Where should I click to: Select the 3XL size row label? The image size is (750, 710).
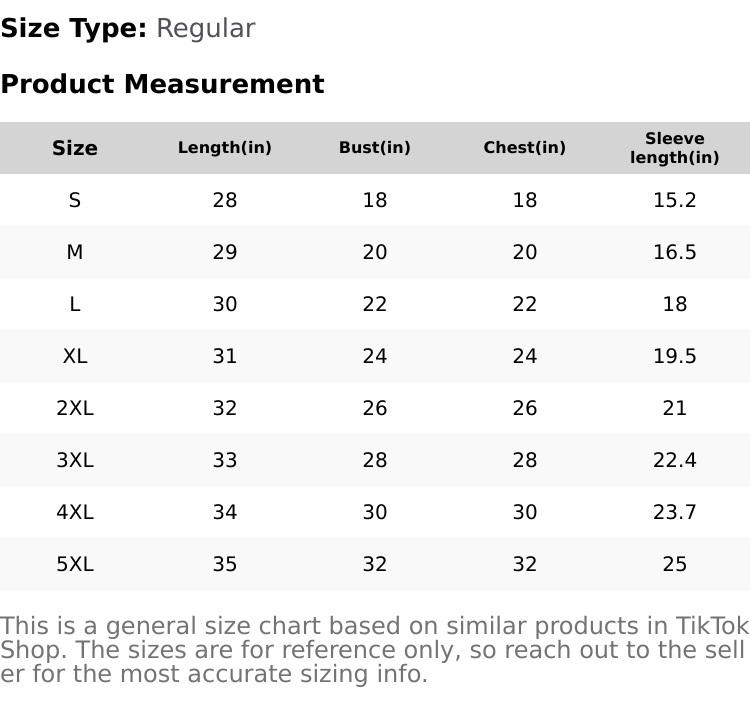tap(75, 460)
